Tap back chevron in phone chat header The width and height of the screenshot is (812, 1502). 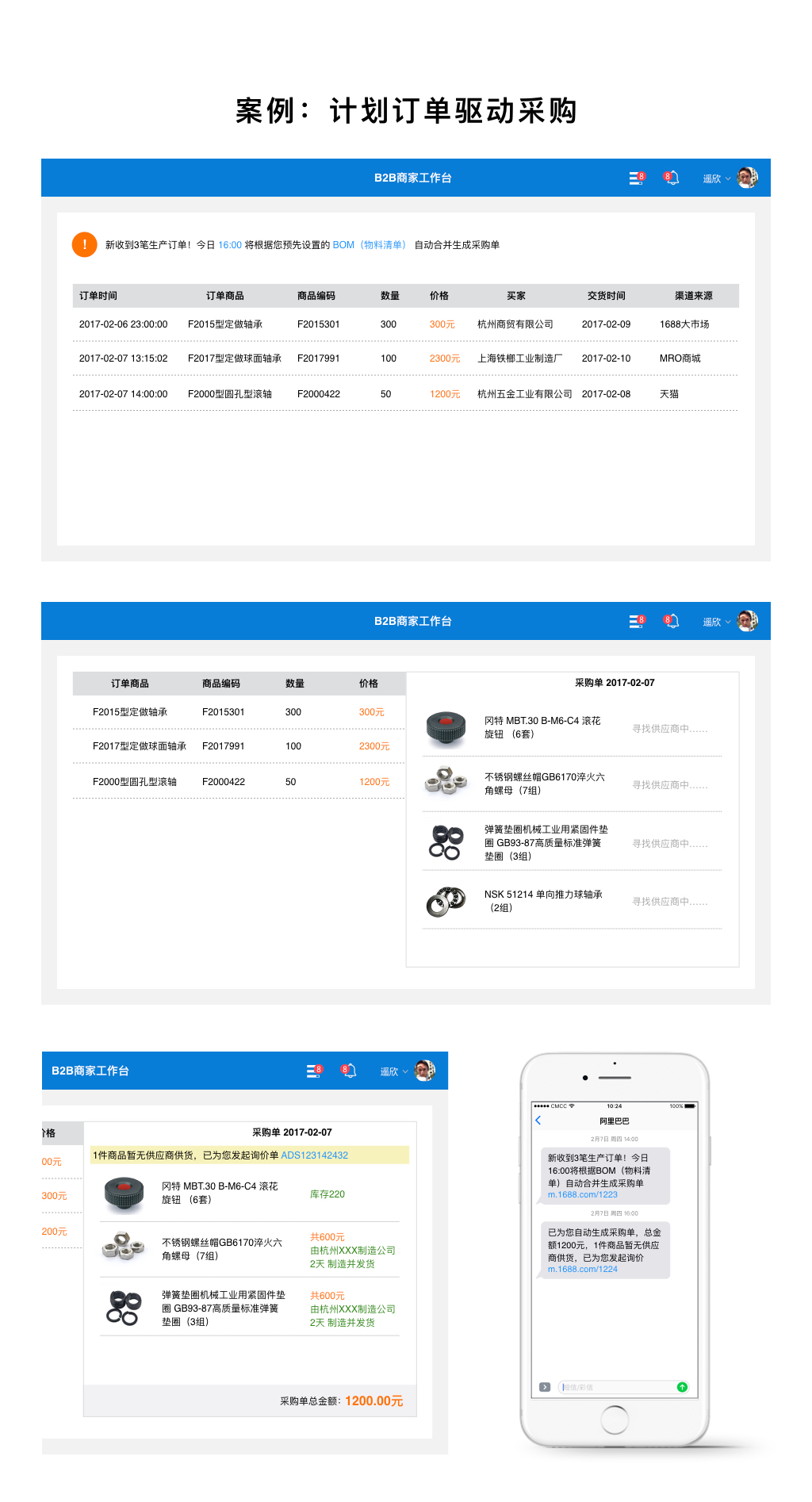[538, 1121]
